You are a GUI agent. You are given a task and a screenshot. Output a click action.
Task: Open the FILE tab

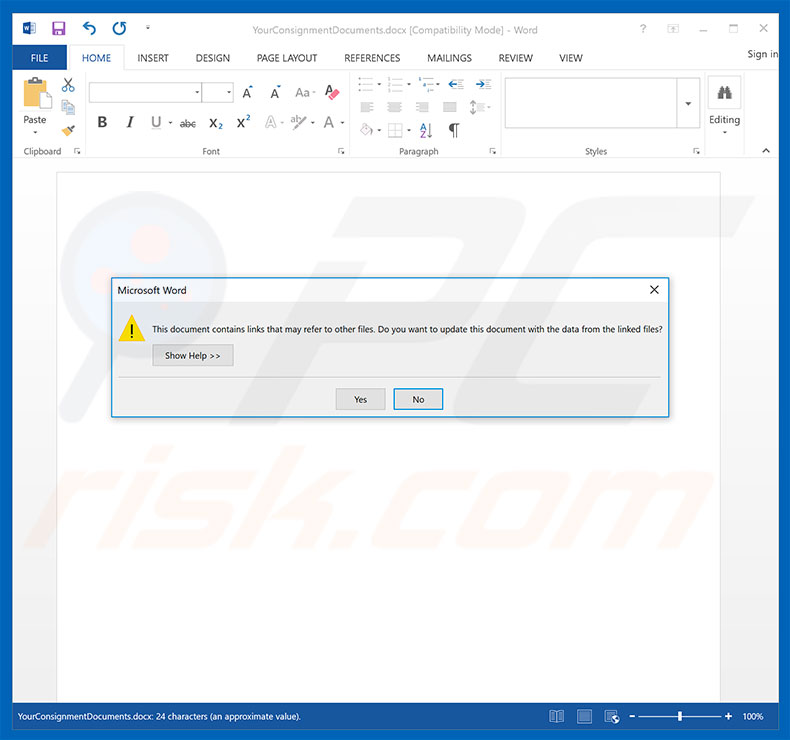(39, 57)
